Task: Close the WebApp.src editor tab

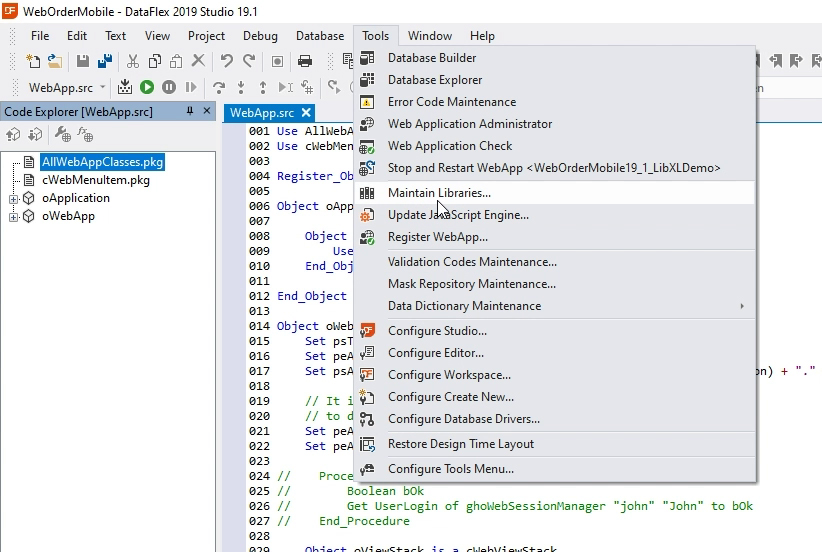Action: click(x=306, y=113)
